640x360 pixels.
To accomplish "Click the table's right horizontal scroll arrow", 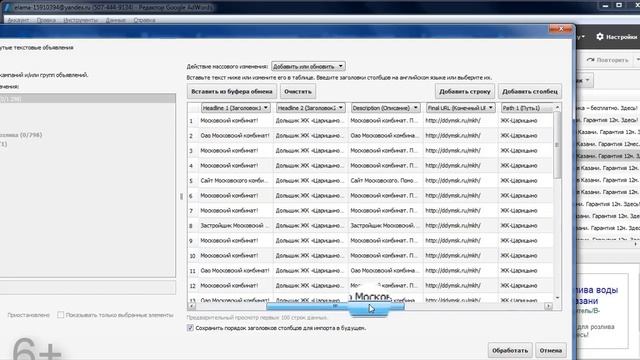I will click(549, 306).
